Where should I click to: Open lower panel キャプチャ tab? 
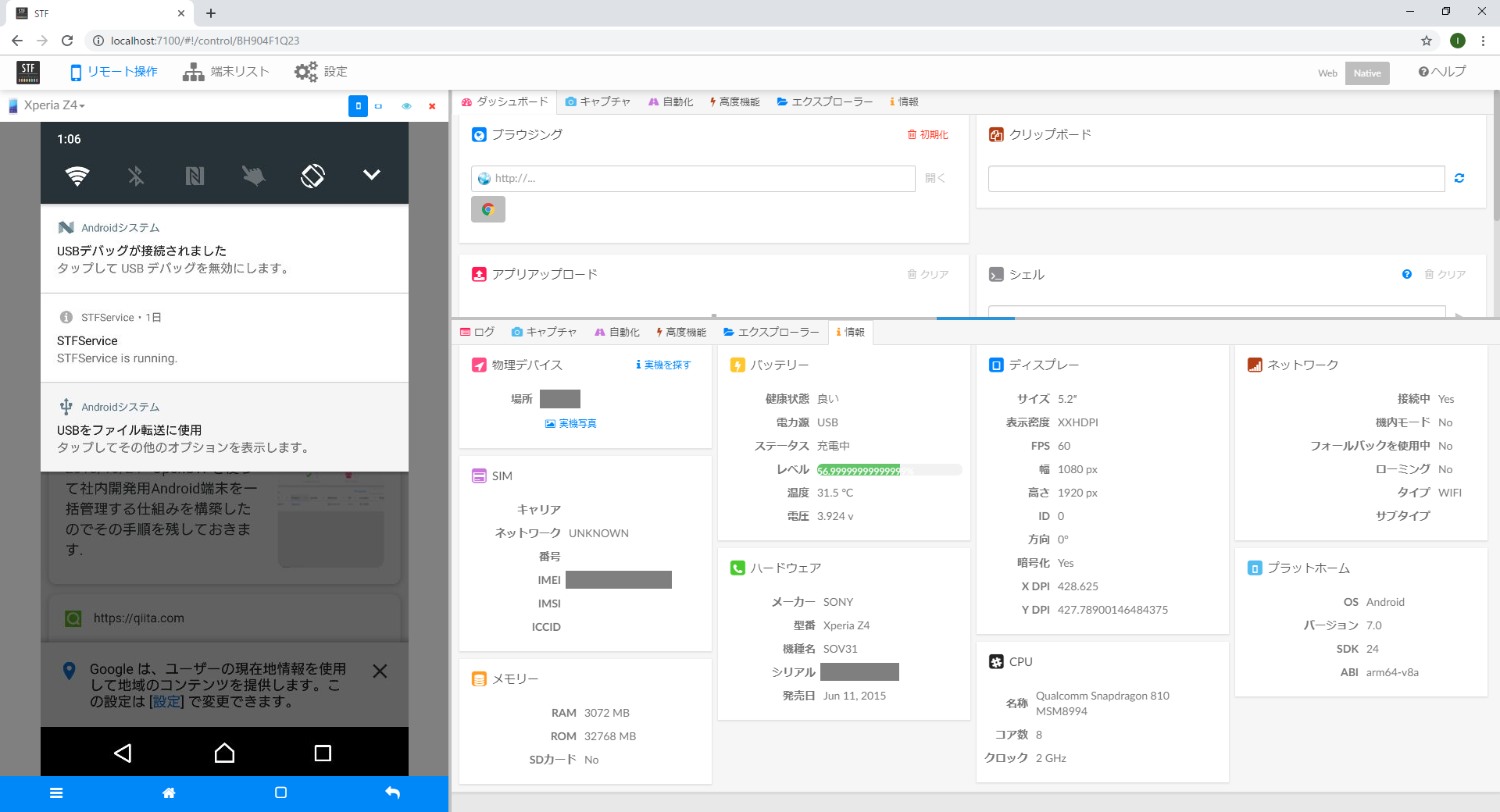[x=544, y=333]
